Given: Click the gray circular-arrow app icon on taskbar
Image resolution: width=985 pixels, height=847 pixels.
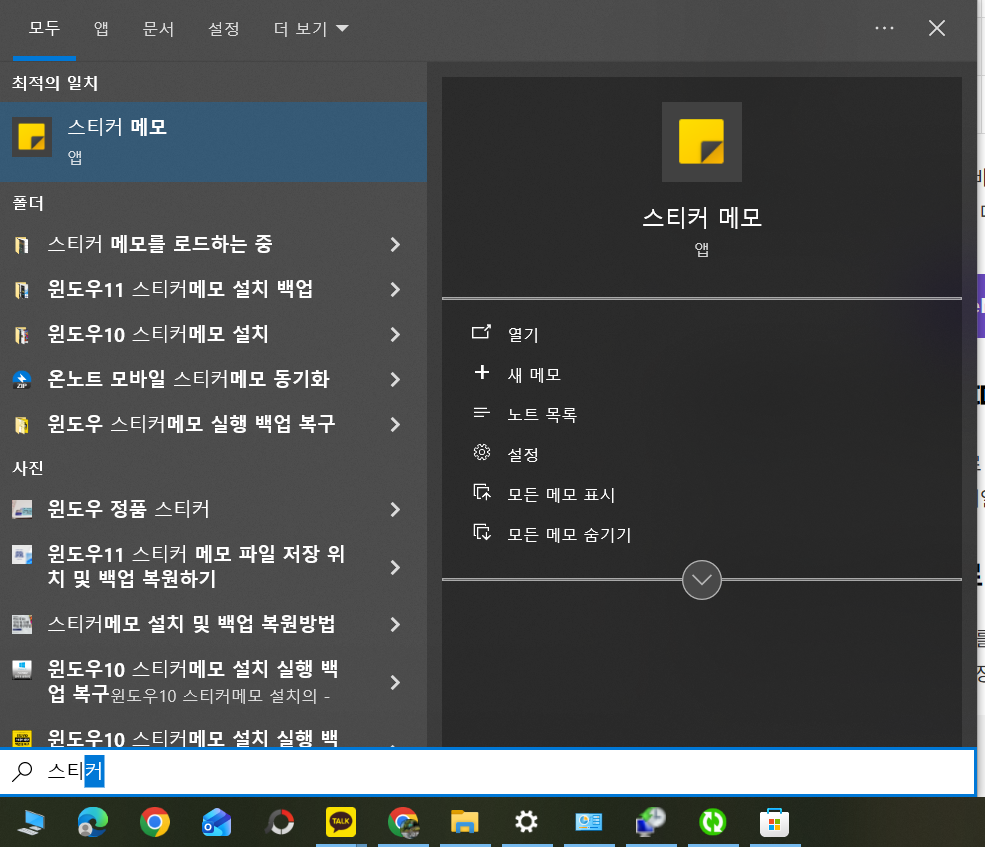Looking at the screenshot, I should tap(280, 822).
